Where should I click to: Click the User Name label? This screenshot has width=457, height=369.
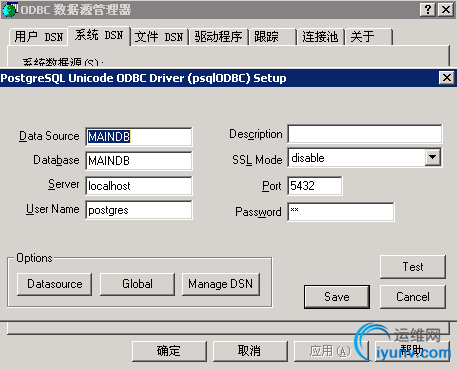pyautogui.click(x=53, y=209)
